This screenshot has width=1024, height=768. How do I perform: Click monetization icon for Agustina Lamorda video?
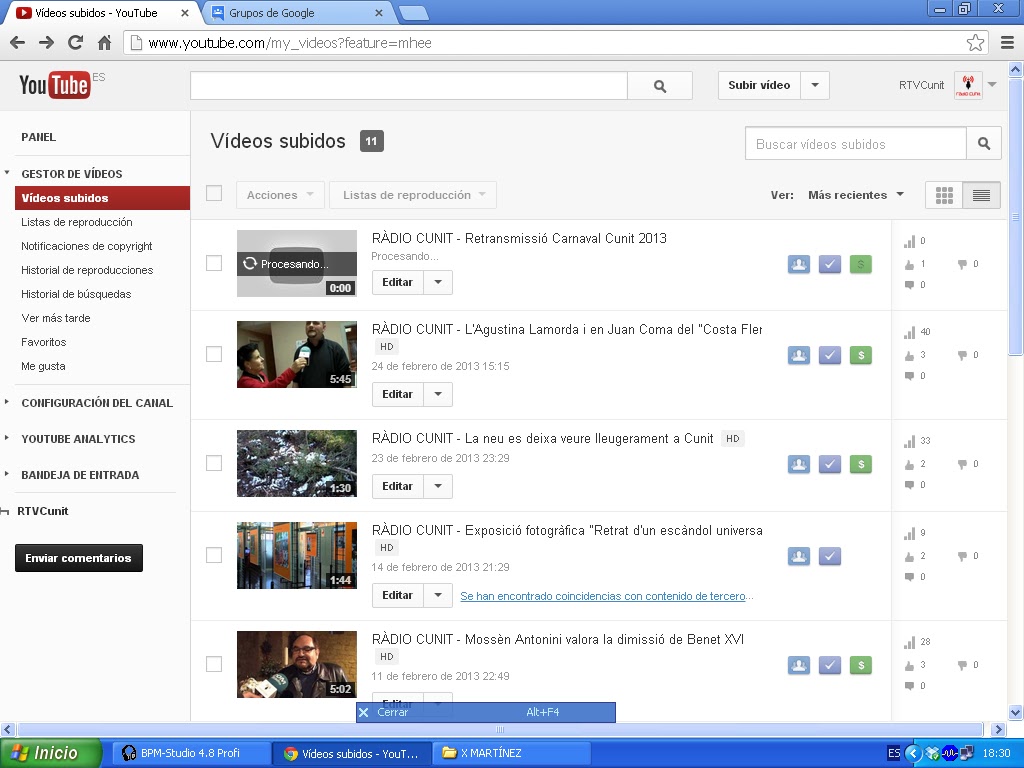(x=861, y=355)
